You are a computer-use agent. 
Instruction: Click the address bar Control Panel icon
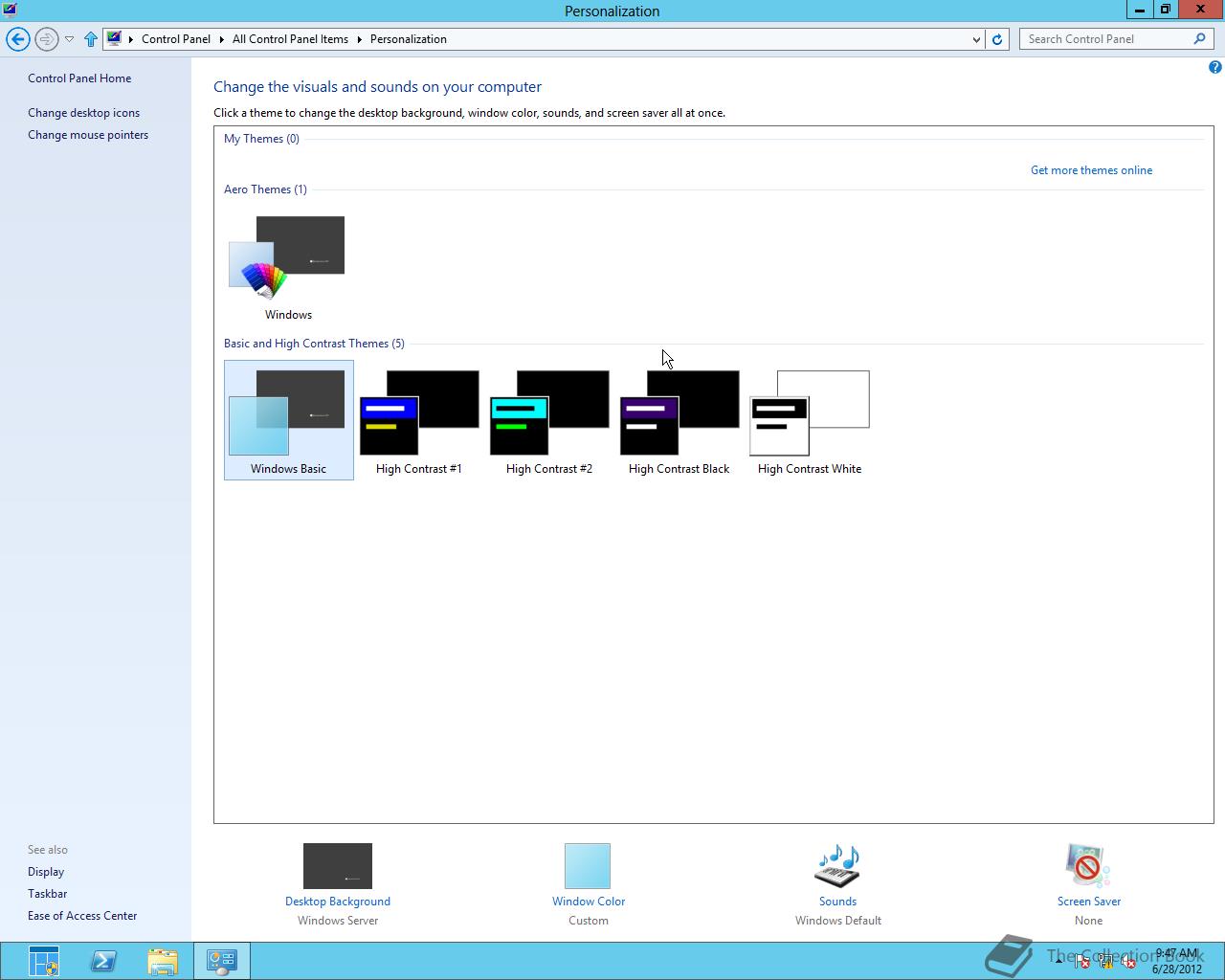114,39
